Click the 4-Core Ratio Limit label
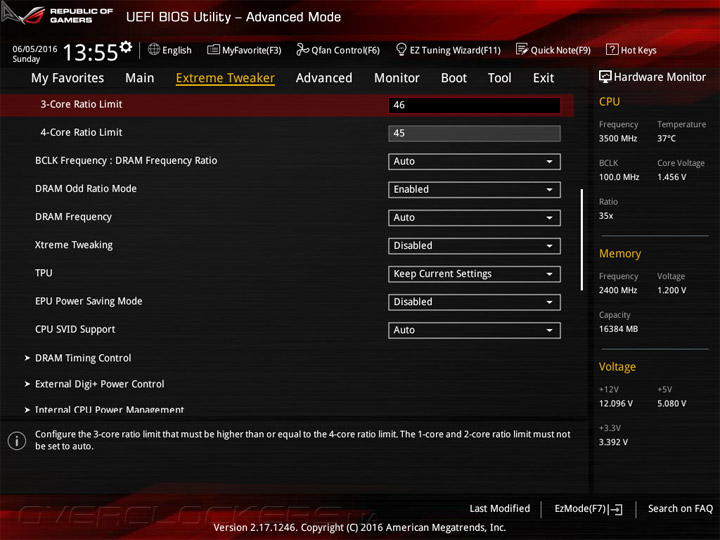The image size is (720, 540). [81, 132]
